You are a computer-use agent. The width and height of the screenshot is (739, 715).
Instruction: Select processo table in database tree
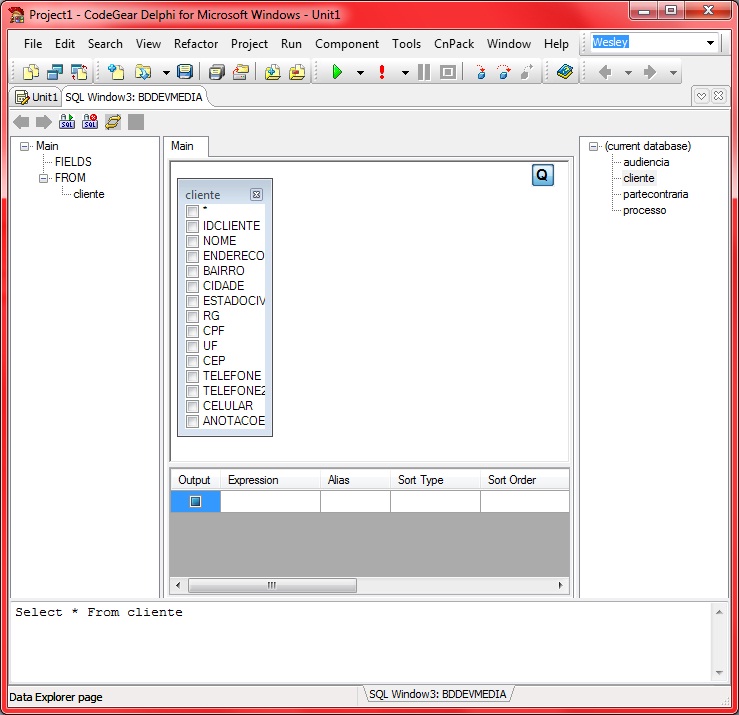pyautogui.click(x=644, y=210)
